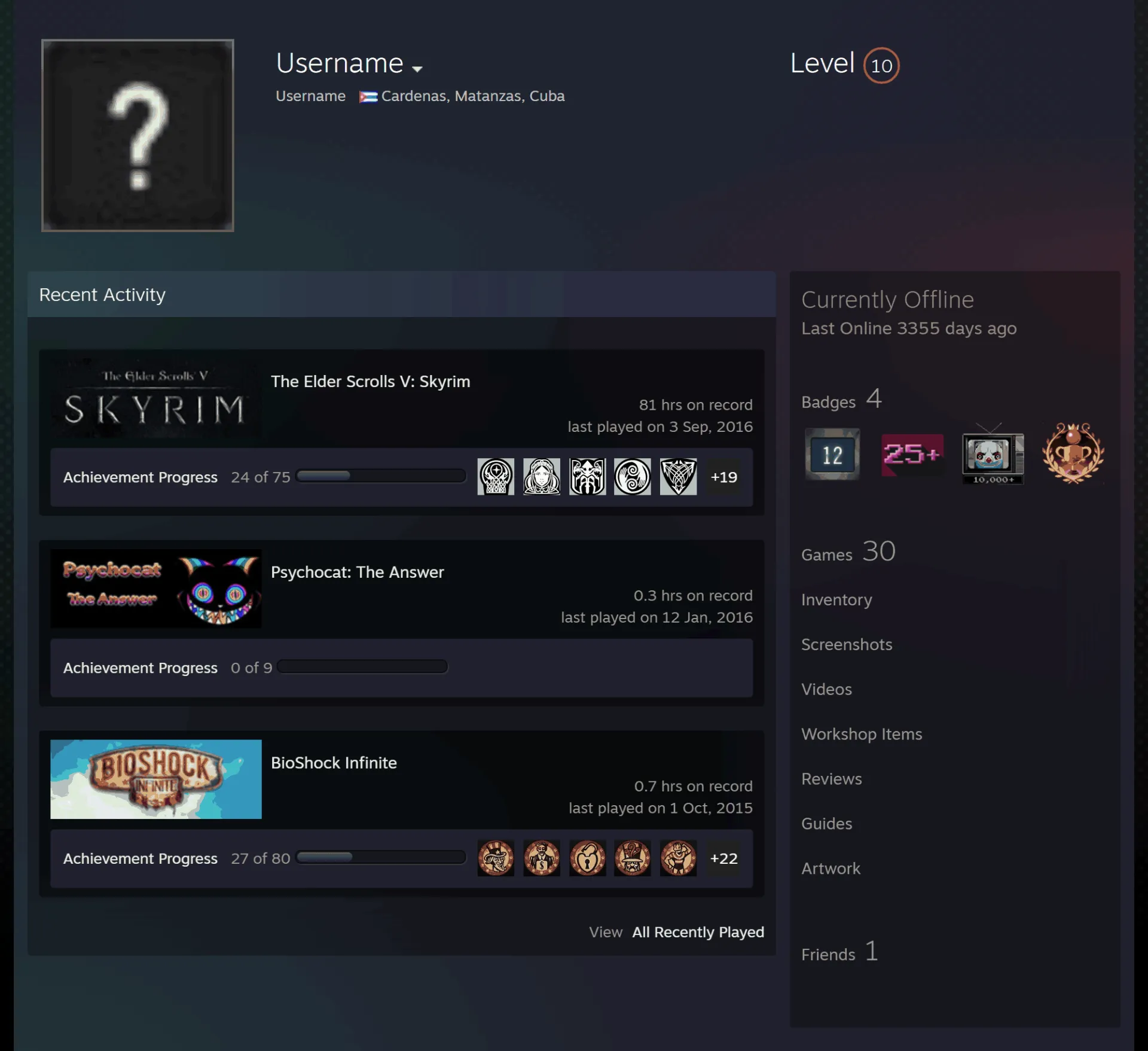This screenshot has height=1051, width=1148.
Task: View the Friends 1 list
Action: click(839, 952)
